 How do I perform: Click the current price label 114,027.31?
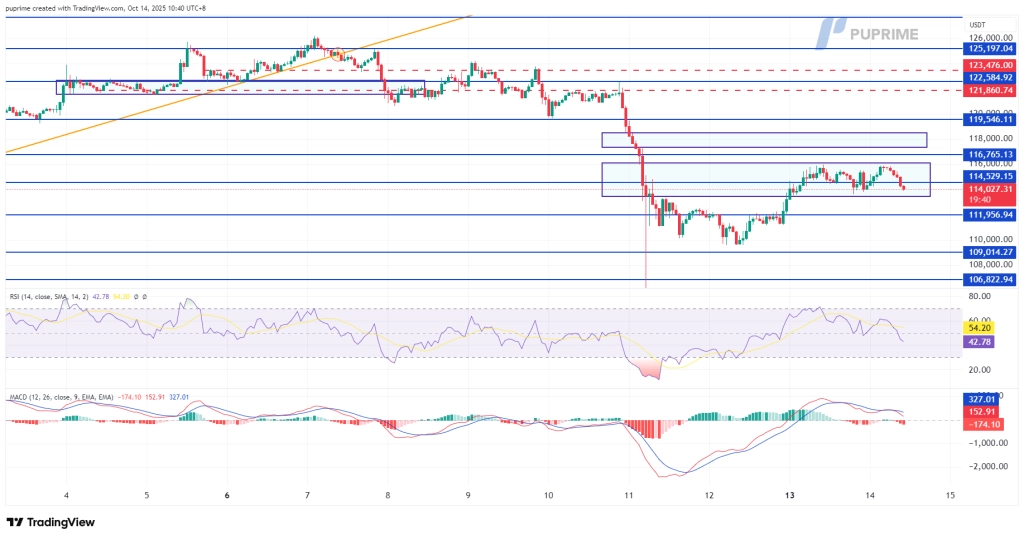[990, 189]
